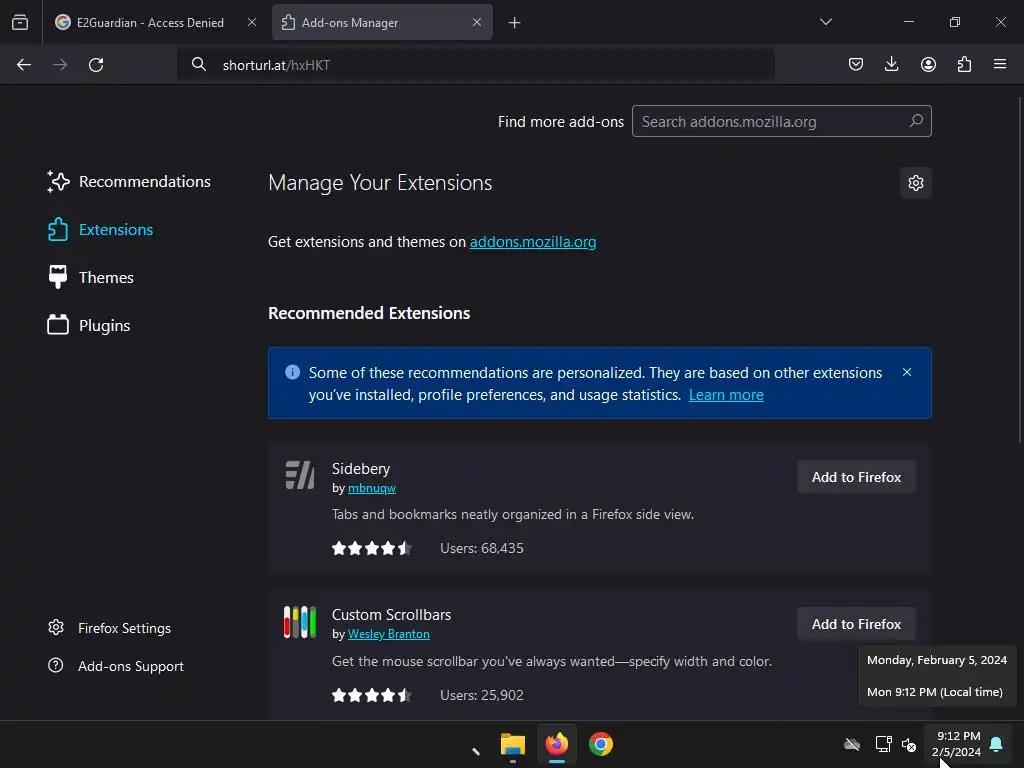Click the info icon in the blue notice
The image size is (1024, 768).
tap(293, 372)
